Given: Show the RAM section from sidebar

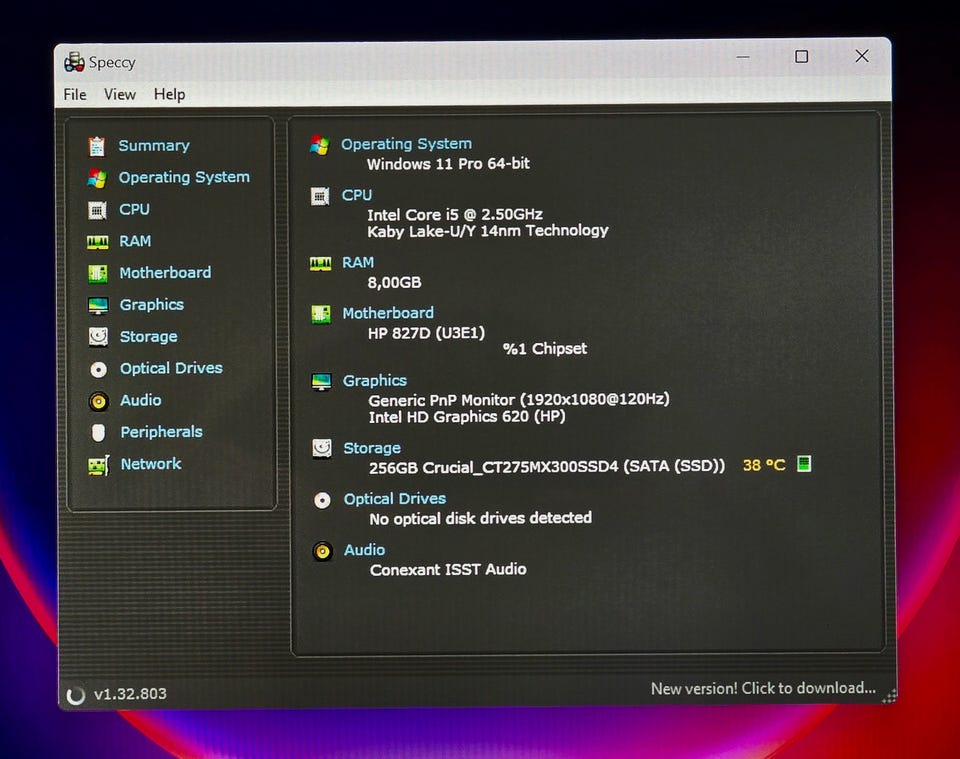Looking at the screenshot, I should (135, 241).
